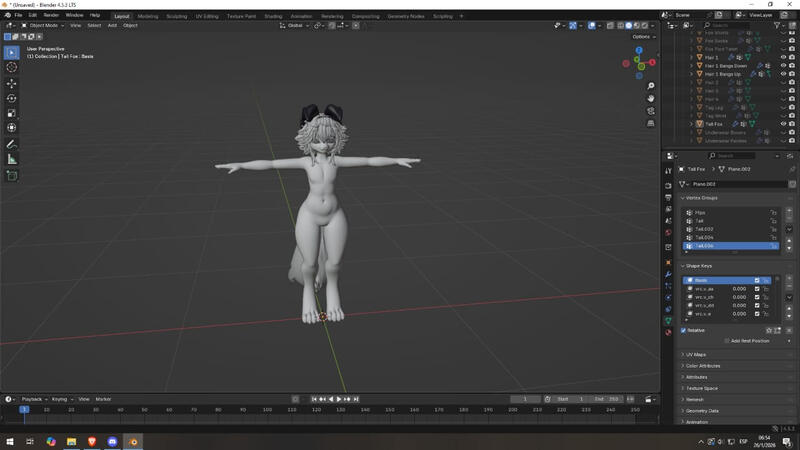The width and height of the screenshot is (800, 450).
Task: Toggle camera view icon in viewport
Action: click(x=651, y=111)
